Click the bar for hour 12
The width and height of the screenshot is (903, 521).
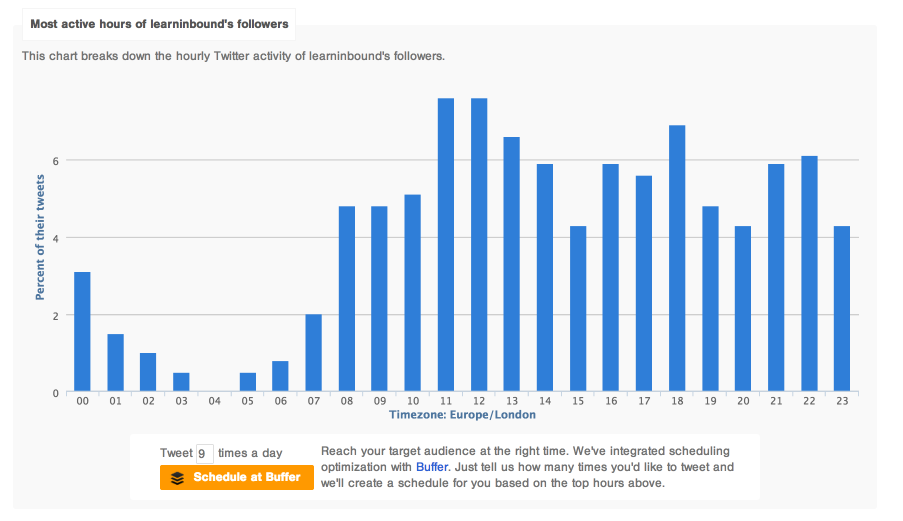479,245
